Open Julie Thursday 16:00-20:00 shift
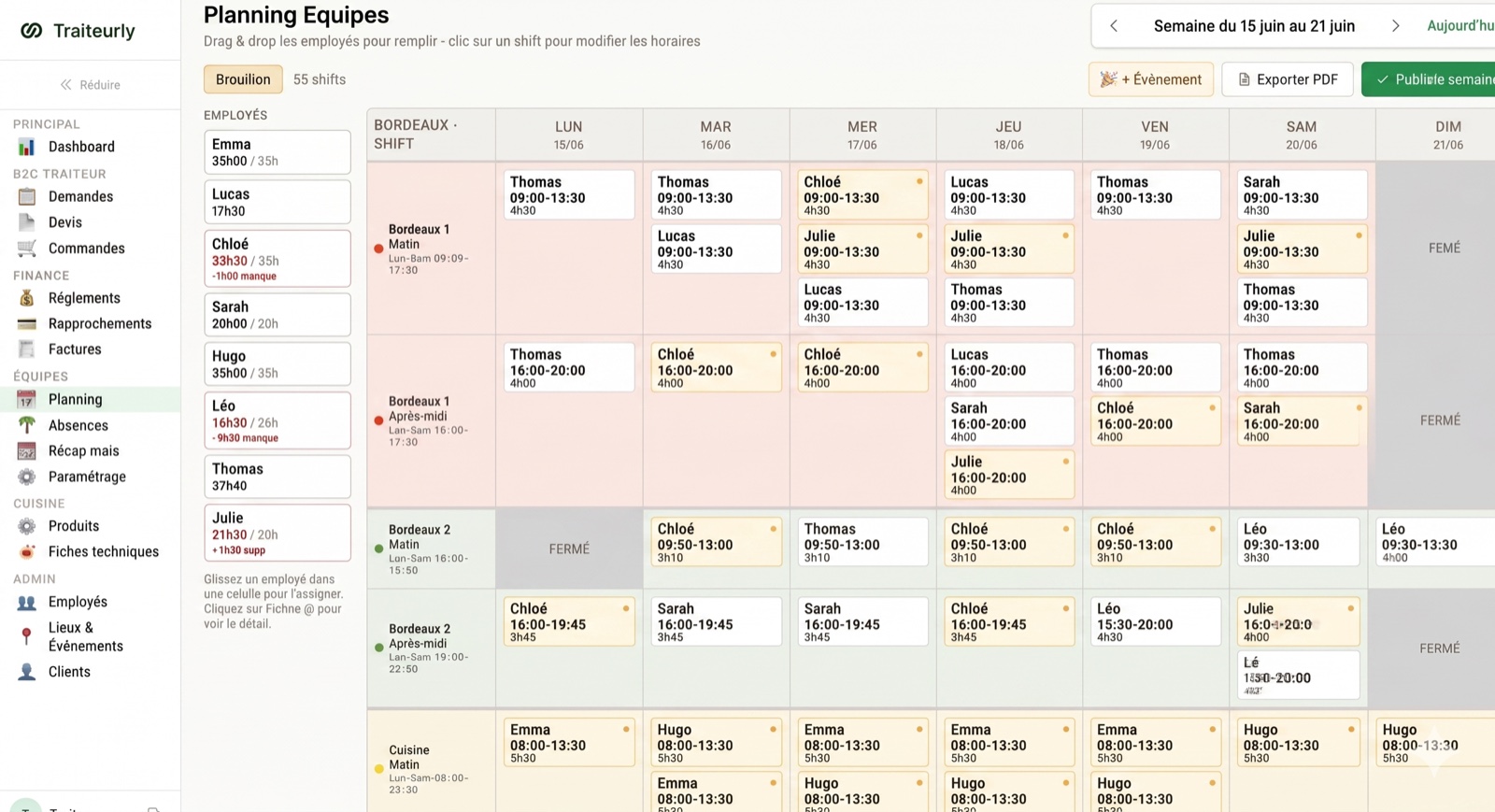Image resolution: width=1495 pixels, height=812 pixels. pyautogui.click(x=1009, y=474)
